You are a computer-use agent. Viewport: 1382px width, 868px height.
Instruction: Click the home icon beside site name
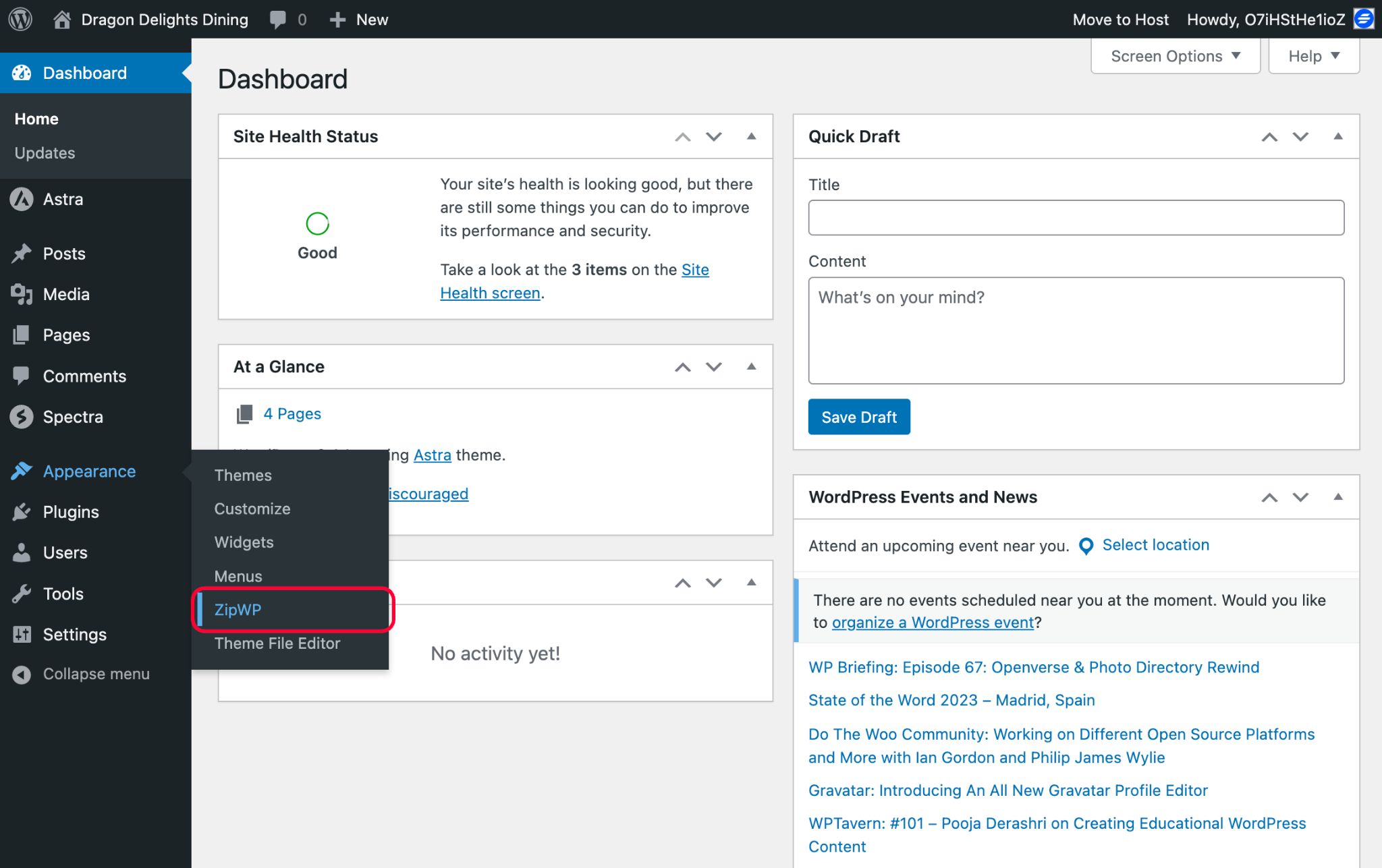tap(62, 19)
